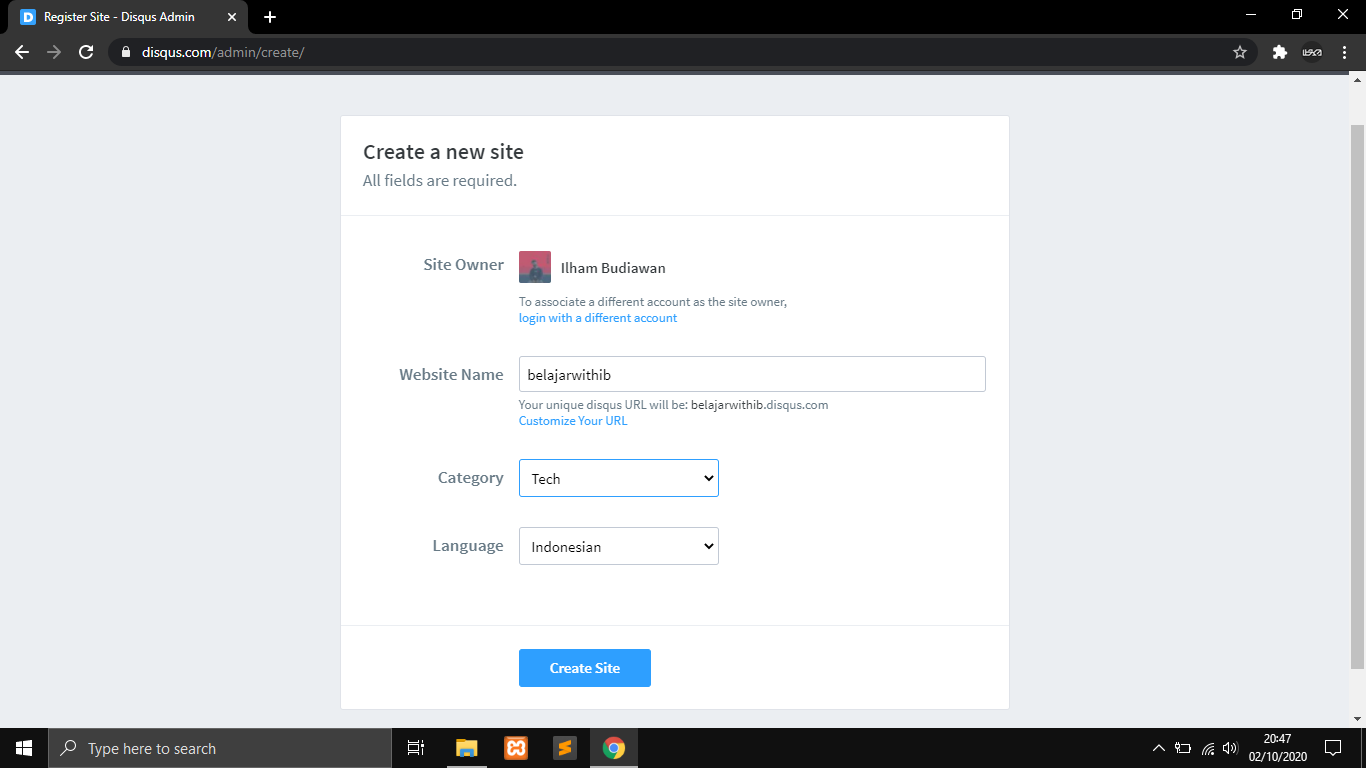Click the belajarwithib.disqus.com URL text
1366x768 pixels.
pyautogui.click(x=760, y=405)
